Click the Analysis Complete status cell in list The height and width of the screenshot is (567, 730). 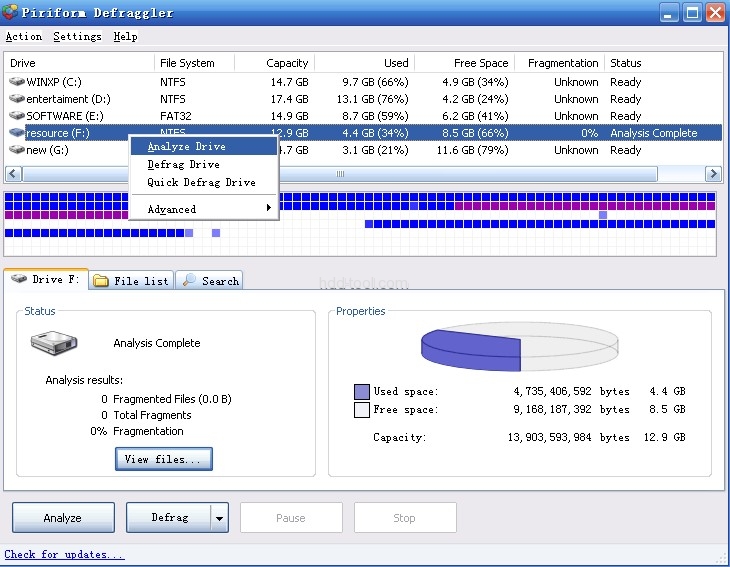[654, 133]
